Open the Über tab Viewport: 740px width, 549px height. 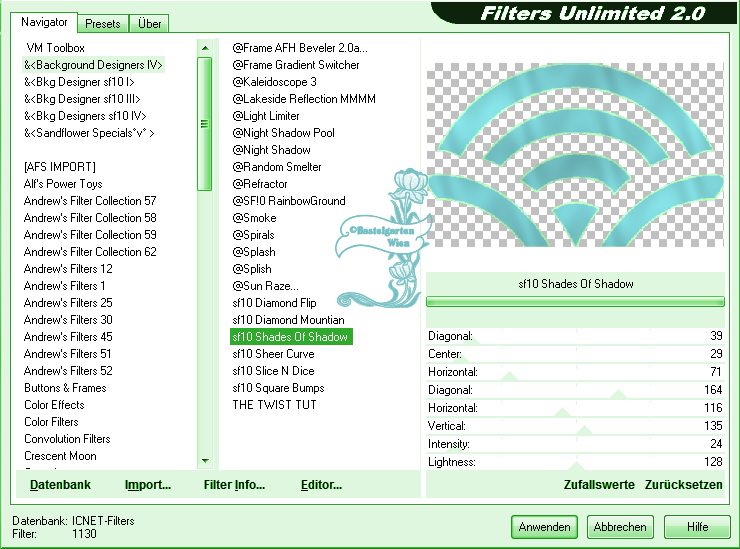pyautogui.click(x=149, y=24)
